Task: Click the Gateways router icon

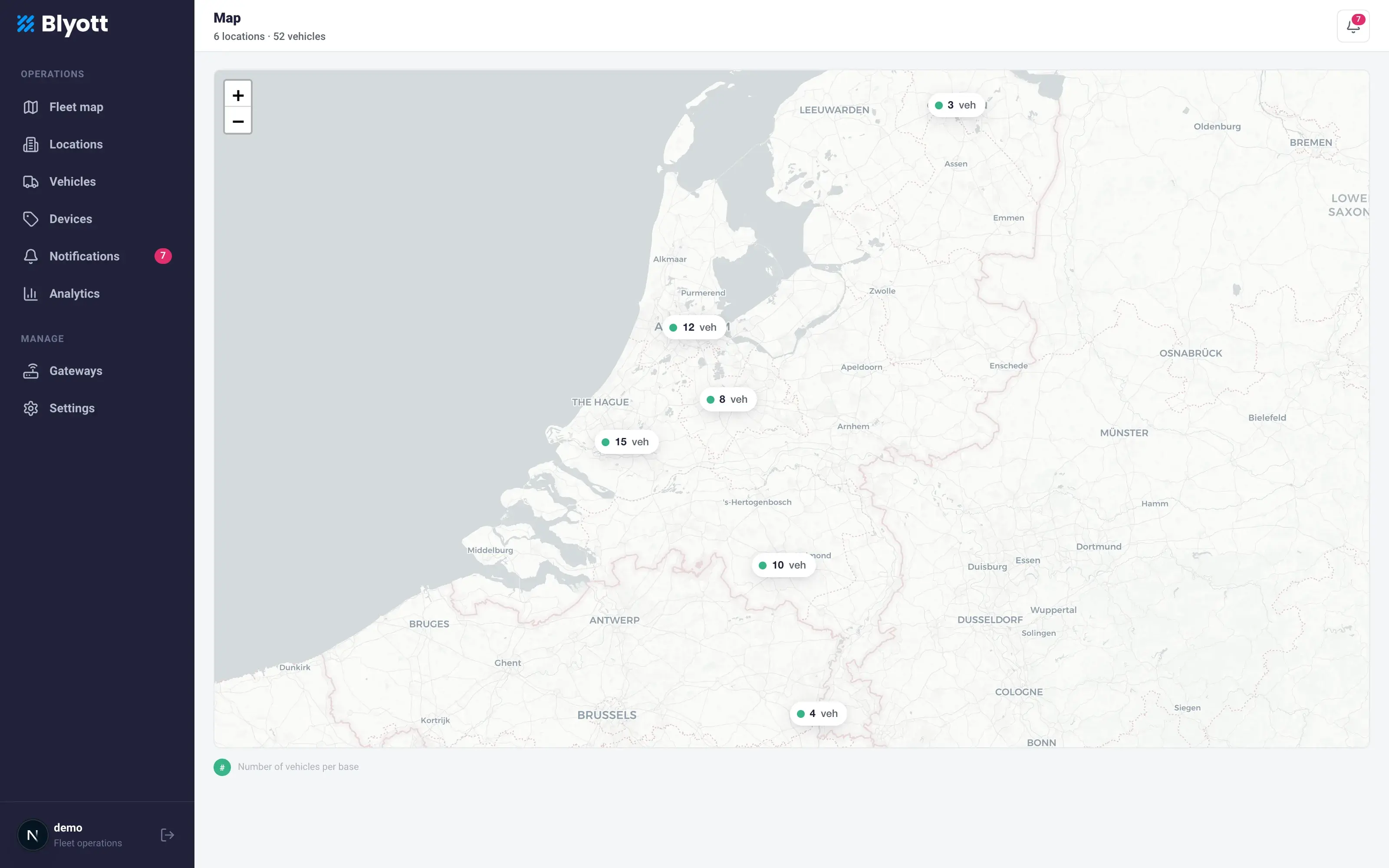Action: pos(30,372)
